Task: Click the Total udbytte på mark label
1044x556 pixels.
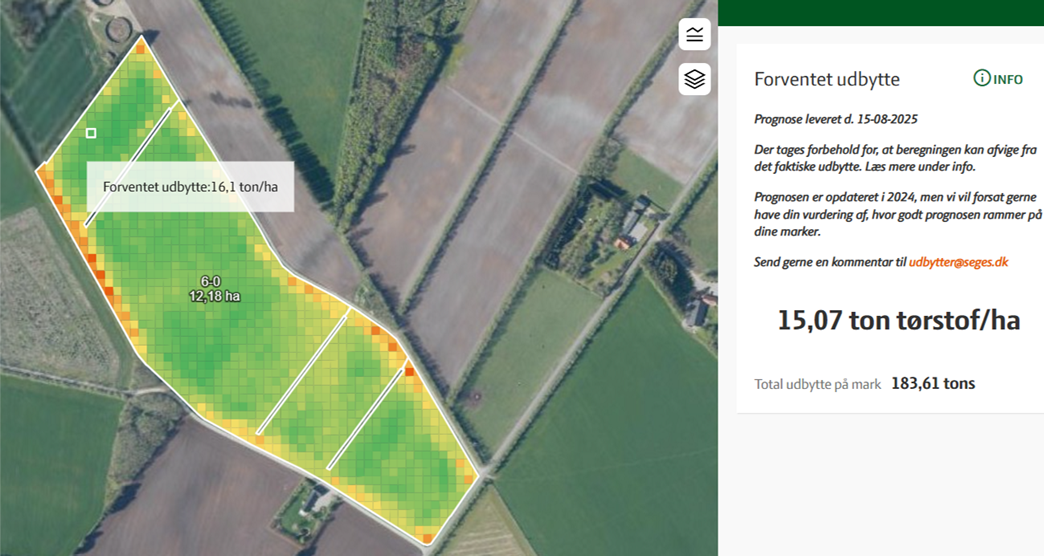Action: (x=817, y=384)
